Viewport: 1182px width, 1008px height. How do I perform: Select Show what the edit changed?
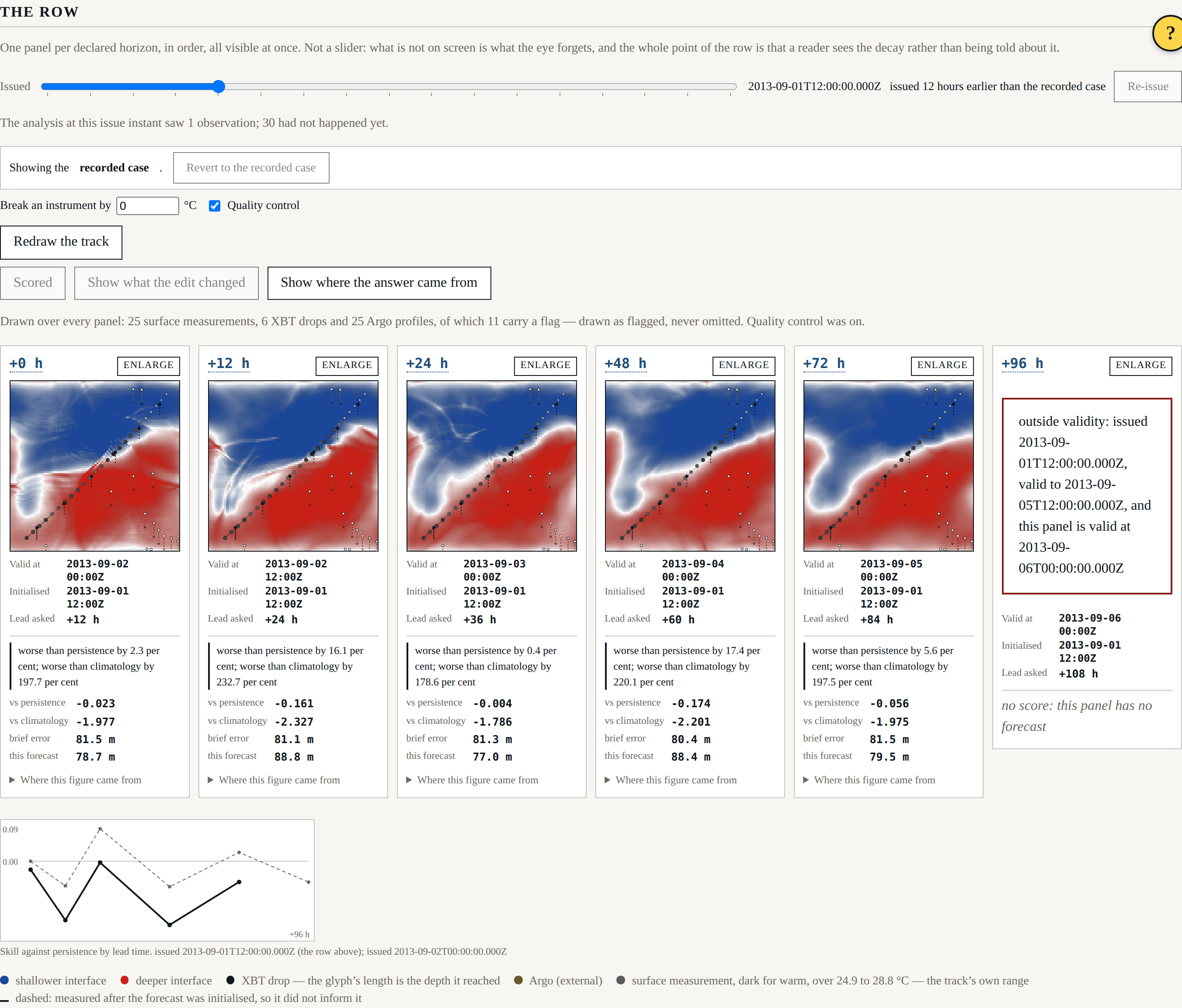166,283
